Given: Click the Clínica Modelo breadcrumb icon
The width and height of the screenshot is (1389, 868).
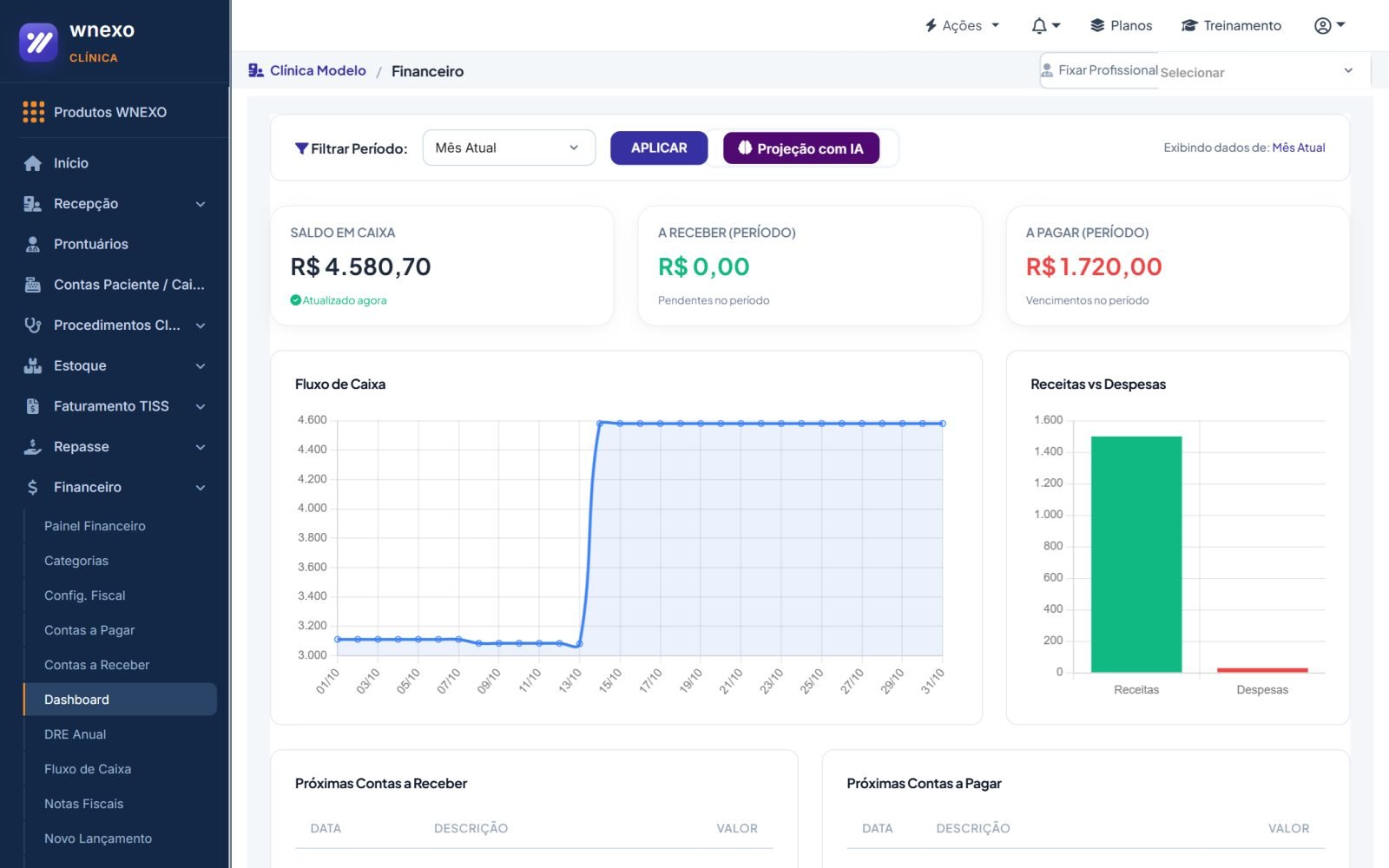Looking at the screenshot, I should coord(256,70).
